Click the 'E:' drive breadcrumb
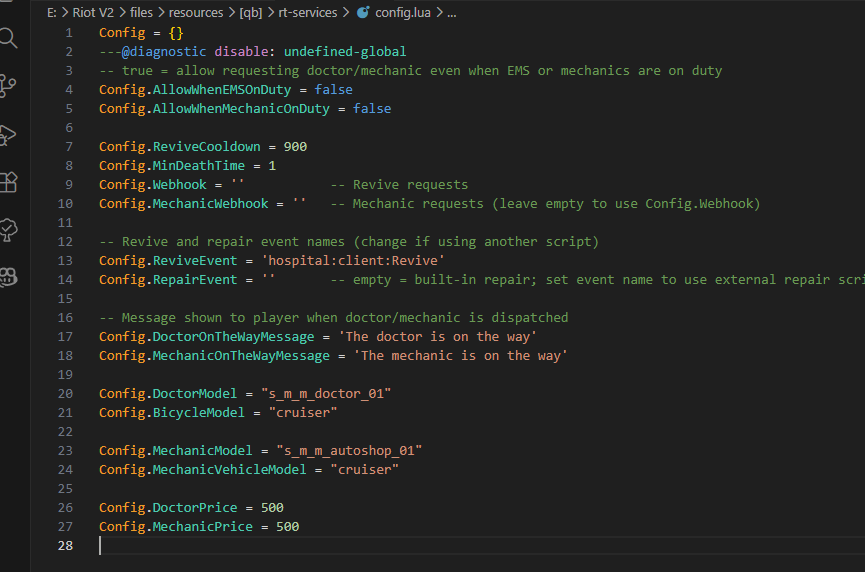This screenshot has width=865, height=572. (52, 12)
